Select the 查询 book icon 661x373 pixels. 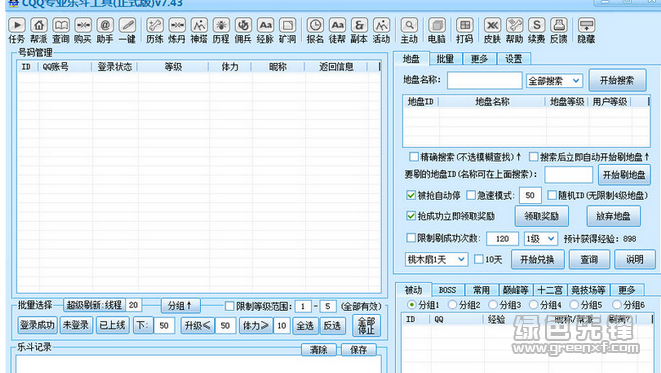(x=61, y=25)
